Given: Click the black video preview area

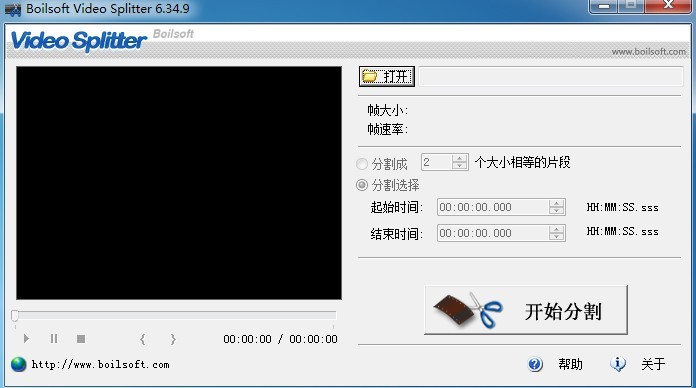Looking at the screenshot, I should coord(179,183).
